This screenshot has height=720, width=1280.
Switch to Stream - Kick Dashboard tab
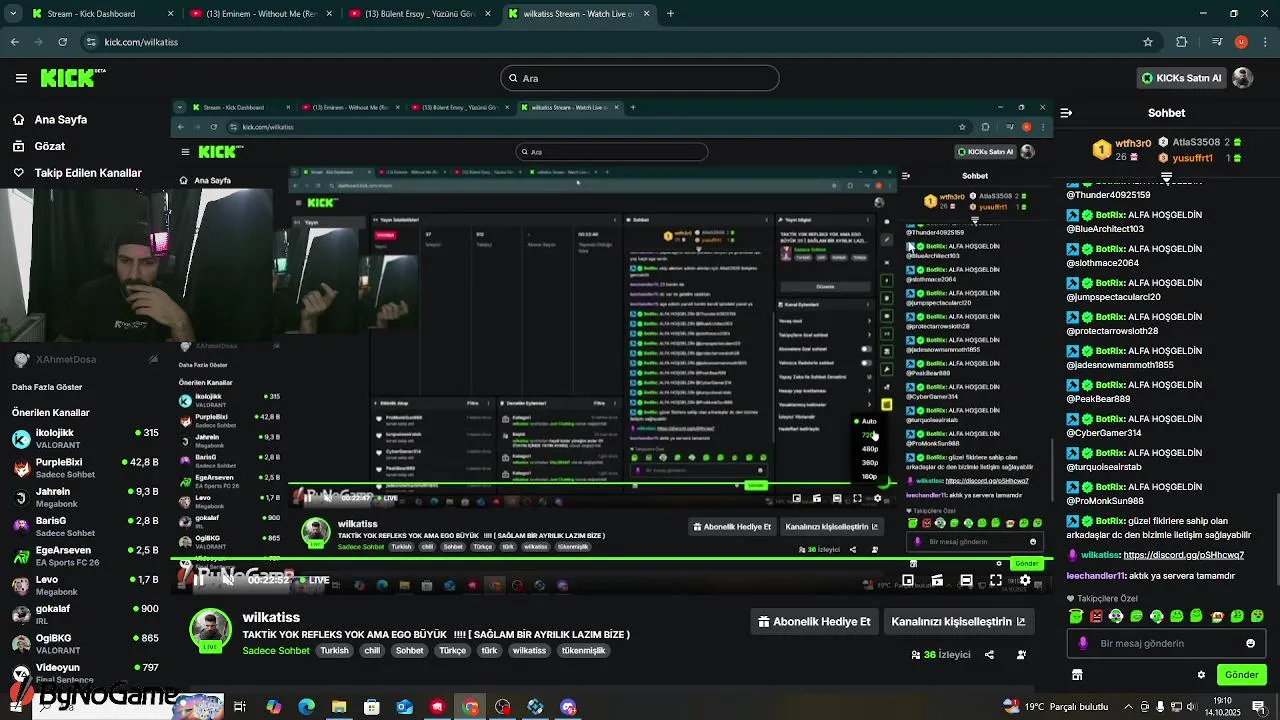click(x=101, y=14)
